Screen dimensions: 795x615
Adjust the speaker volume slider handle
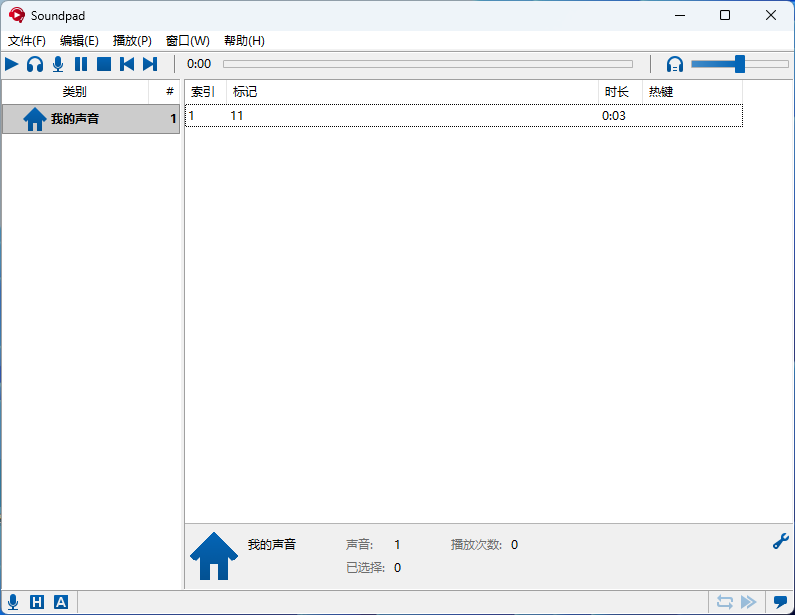click(740, 64)
